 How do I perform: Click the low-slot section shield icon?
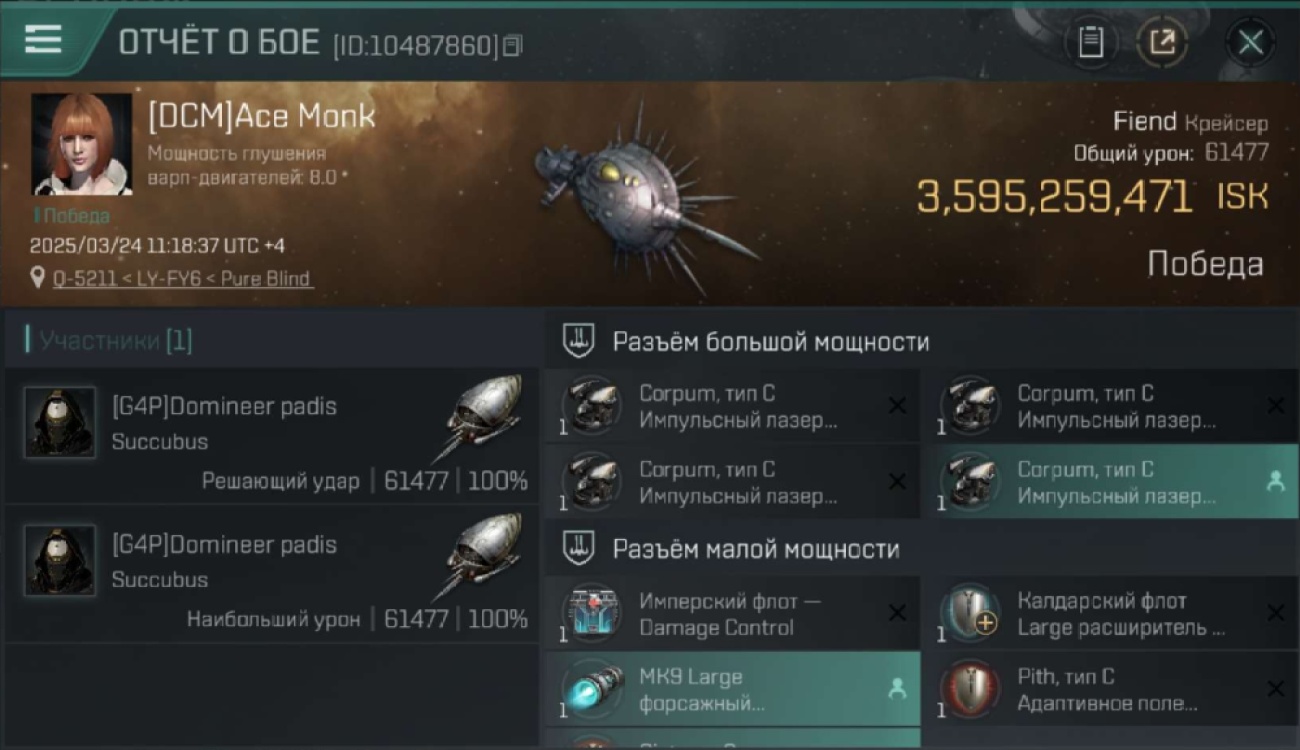[x=579, y=549]
